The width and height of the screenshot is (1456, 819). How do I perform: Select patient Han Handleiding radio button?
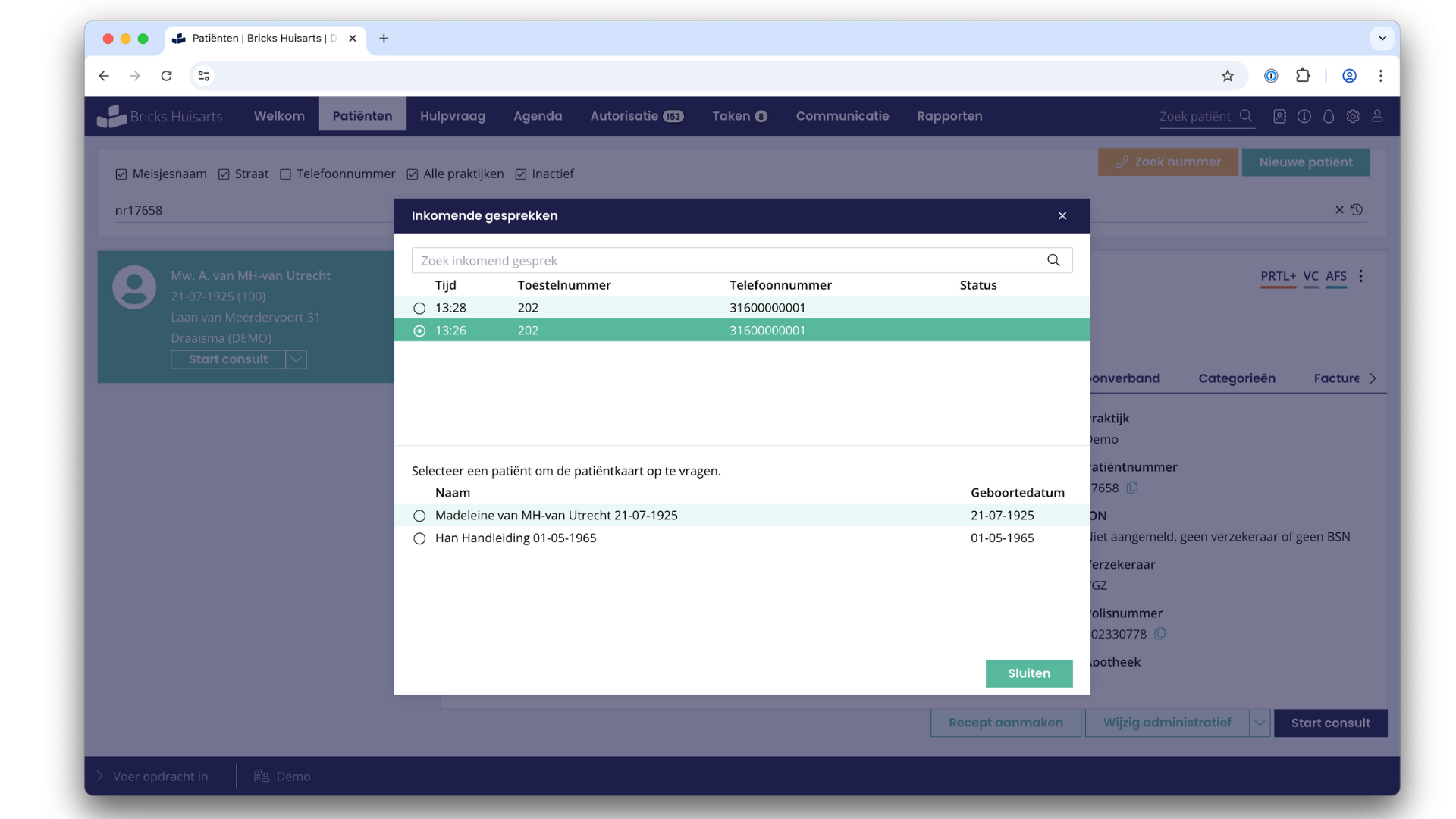click(x=419, y=538)
